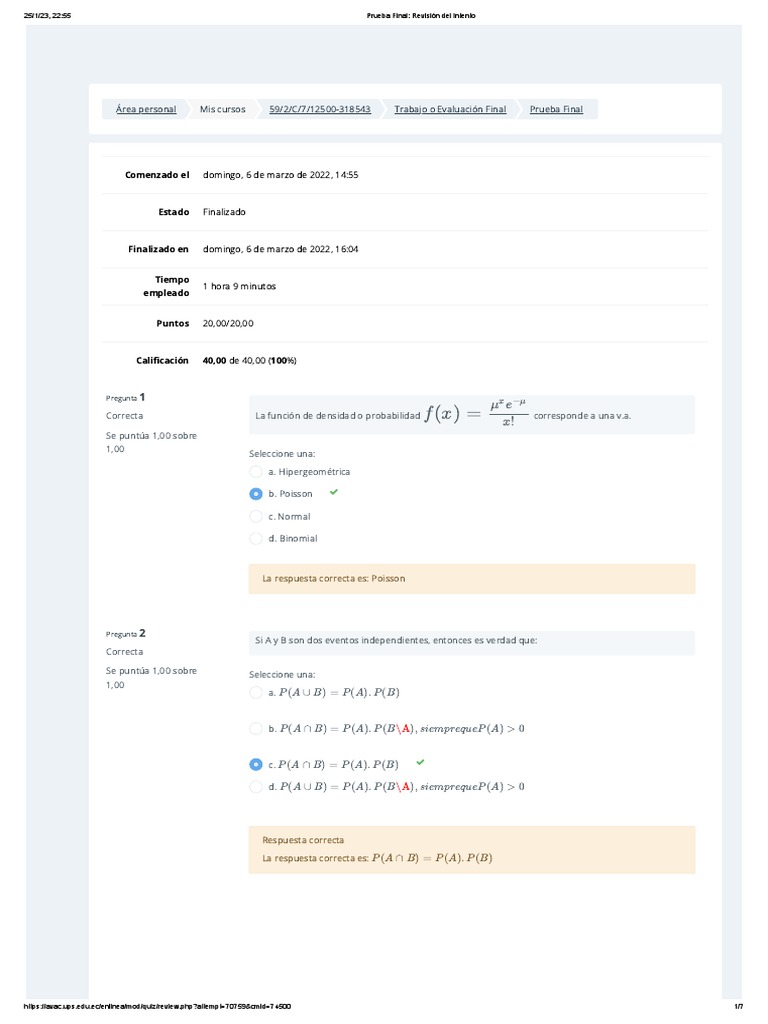Click green checkmark beside Poisson answer
Screen dimensions: 768x1024
[334, 493]
